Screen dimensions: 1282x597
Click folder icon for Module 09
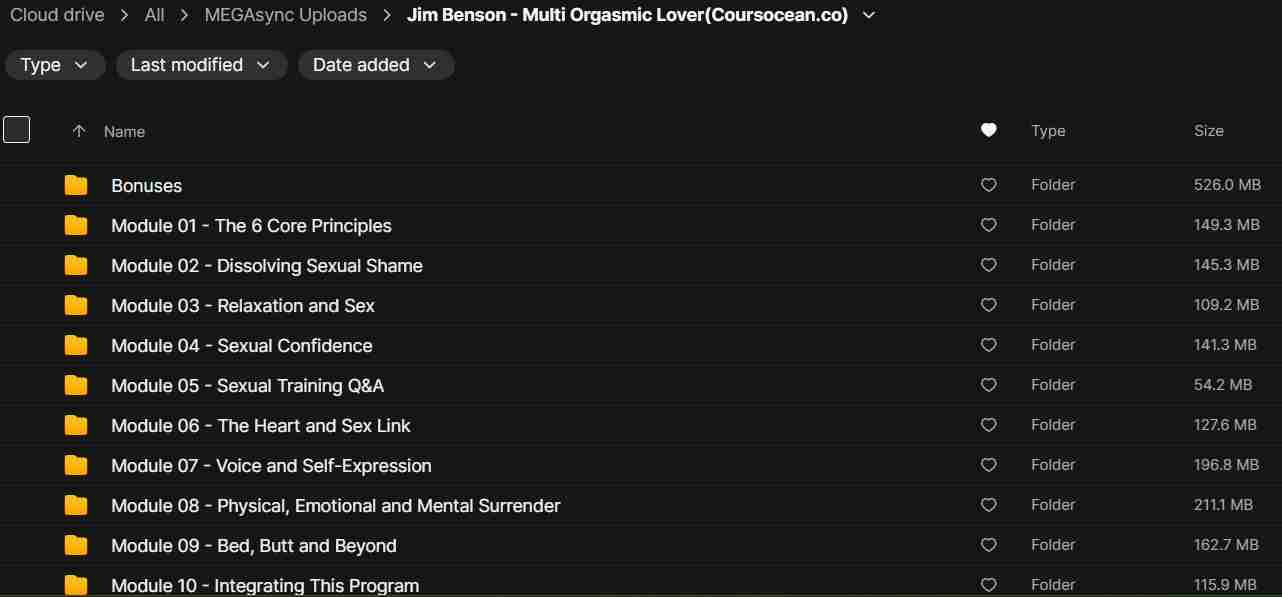[x=76, y=545]
